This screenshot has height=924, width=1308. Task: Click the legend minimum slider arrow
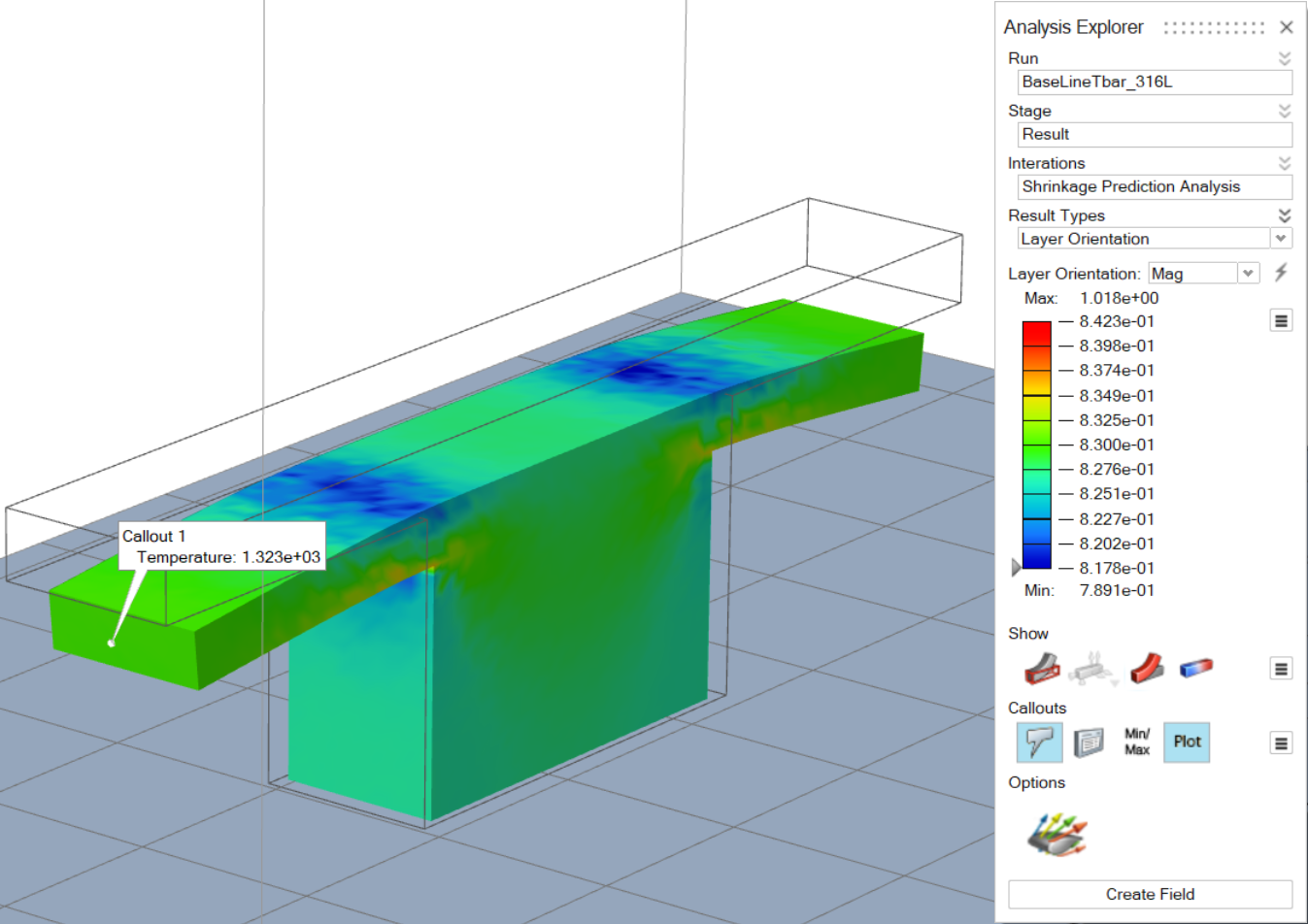click(x=1016, y=567)
